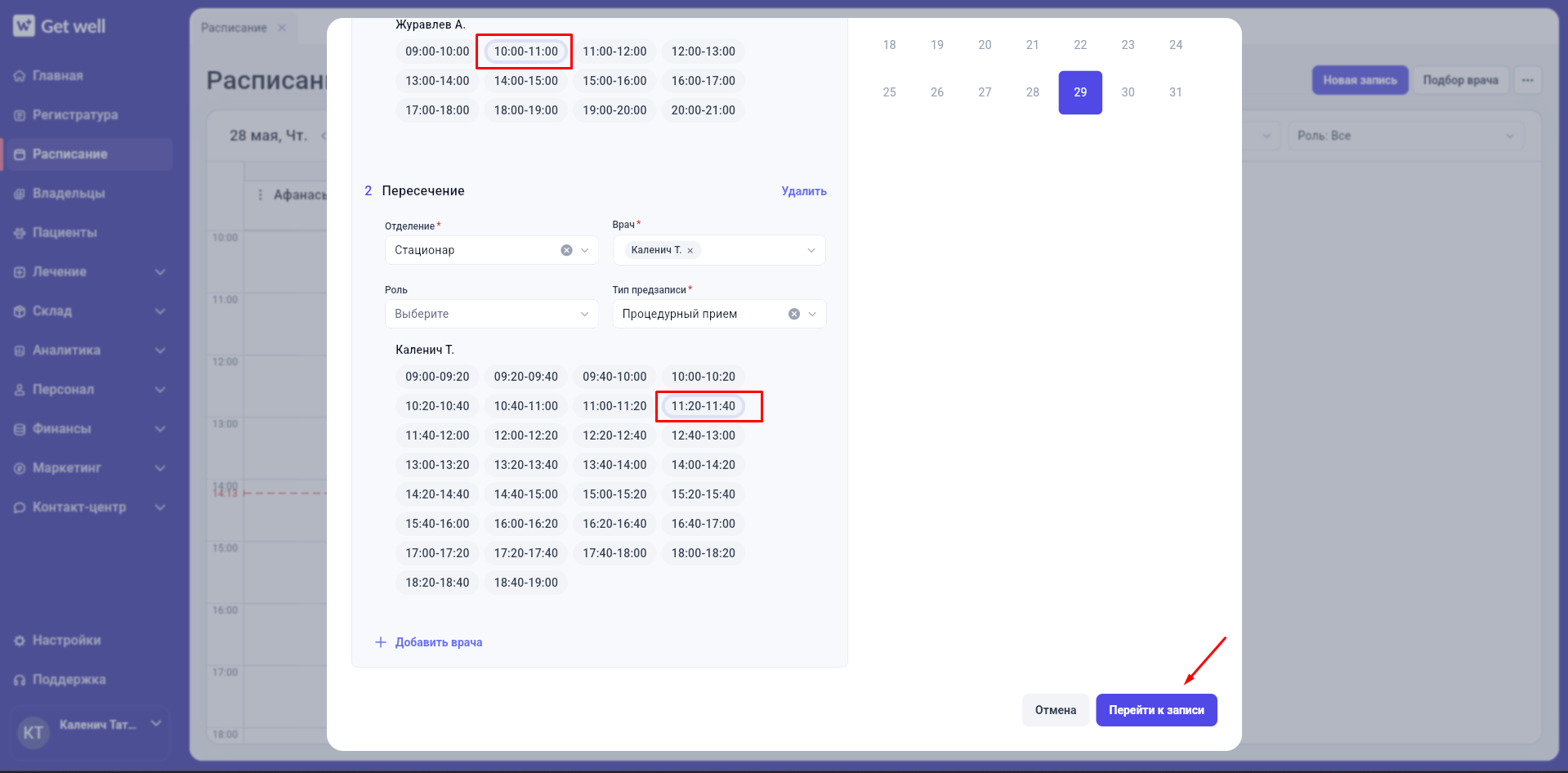Select the 10:00-11:00 slot for Журавлев А.

pos(525,51)
